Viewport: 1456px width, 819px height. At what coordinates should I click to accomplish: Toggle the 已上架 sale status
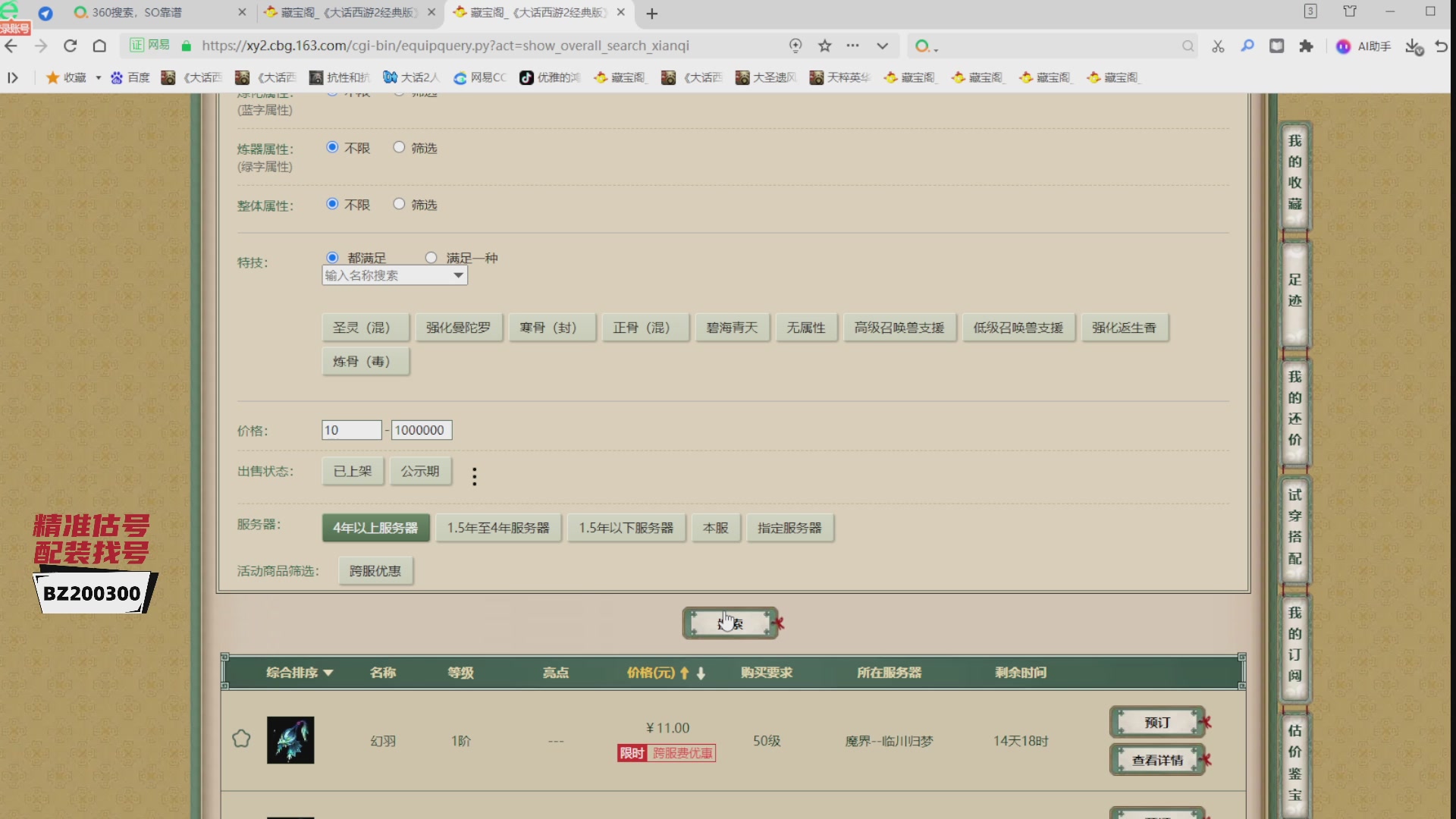click(353, 471)
